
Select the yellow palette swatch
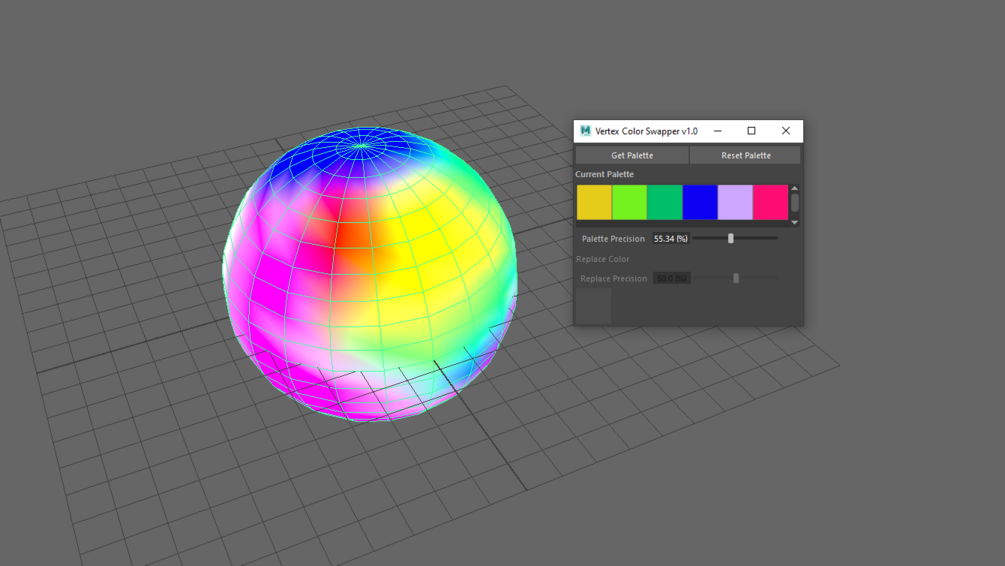click(594, 203)
